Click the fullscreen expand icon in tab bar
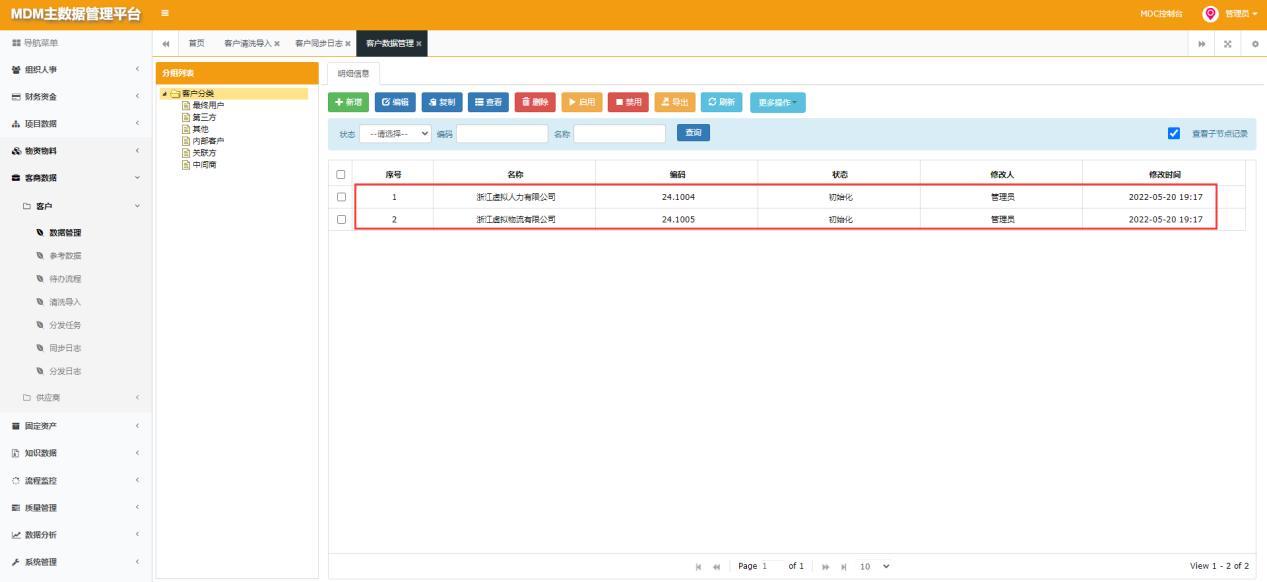Screen dimensions: 1267x582 1227,44
